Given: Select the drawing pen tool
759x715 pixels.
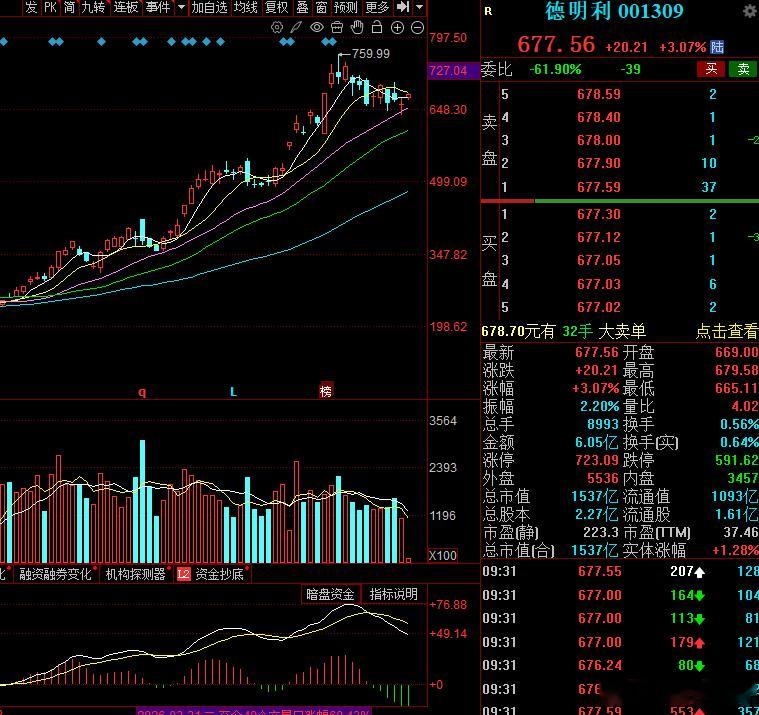Looking at the screenshot, I should click(296, 28).
